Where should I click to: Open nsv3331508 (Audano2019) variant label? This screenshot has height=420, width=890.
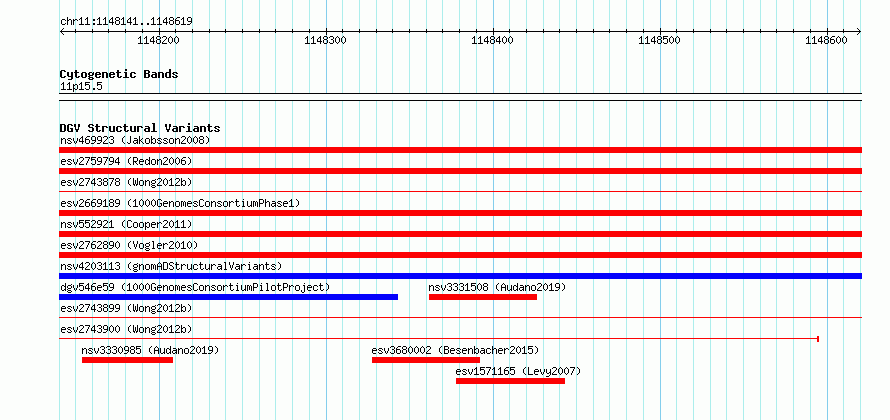coord(497,287)
